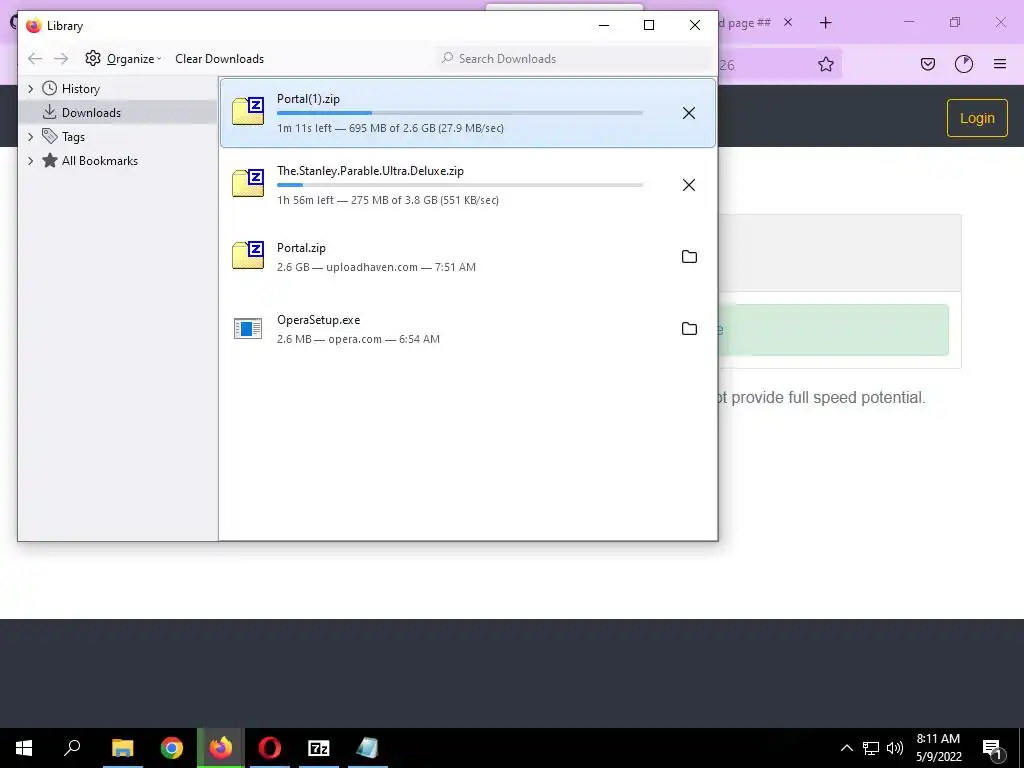
Task: Select History in the Library sidebar
Action: 80,89
